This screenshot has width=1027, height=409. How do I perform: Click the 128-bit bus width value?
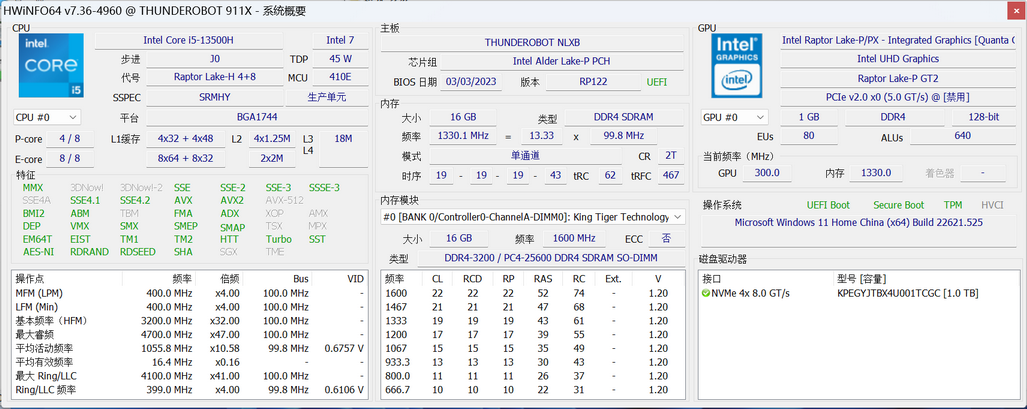984,117
